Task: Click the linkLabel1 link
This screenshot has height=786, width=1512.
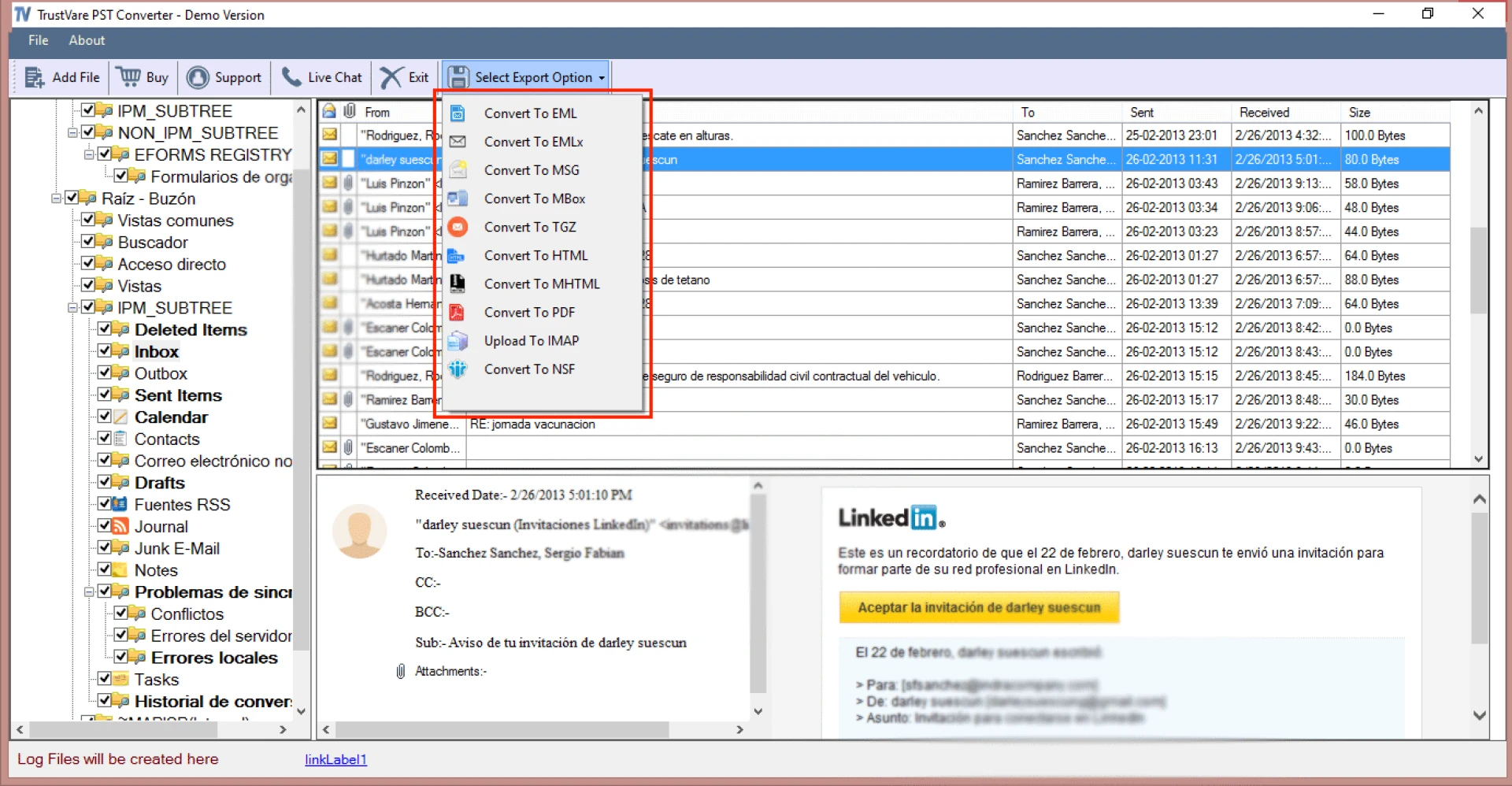Action: [335, 759]
